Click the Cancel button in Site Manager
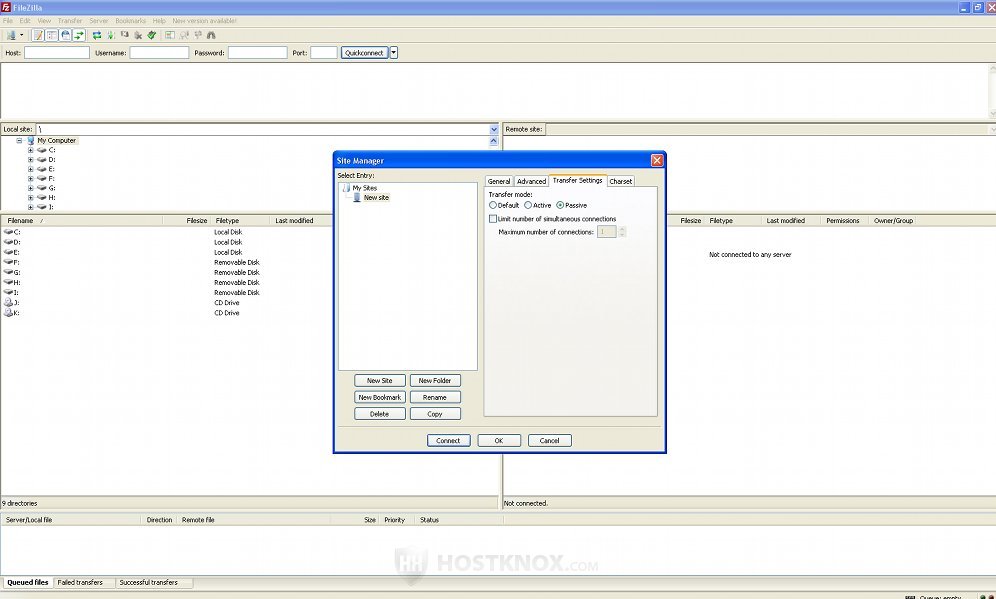 point(549,440)
